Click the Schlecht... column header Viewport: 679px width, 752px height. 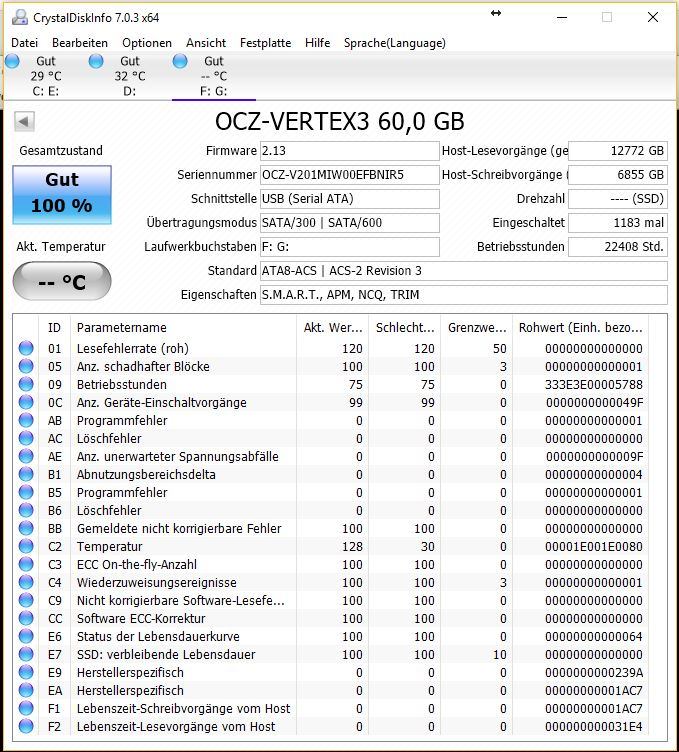[x=404, y=328]
